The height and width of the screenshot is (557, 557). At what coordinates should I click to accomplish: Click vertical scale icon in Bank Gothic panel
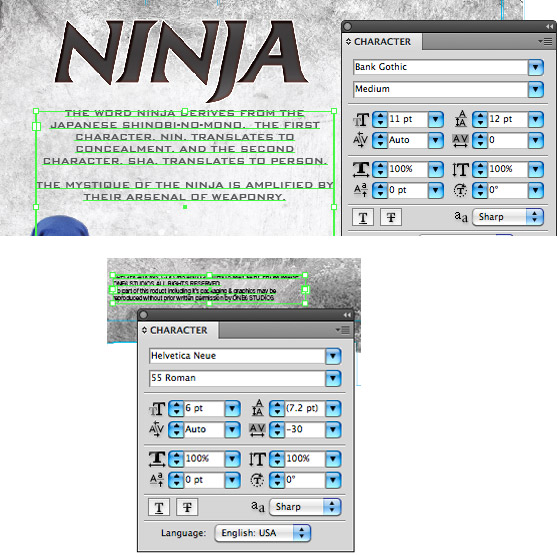(x=460, y=169)
